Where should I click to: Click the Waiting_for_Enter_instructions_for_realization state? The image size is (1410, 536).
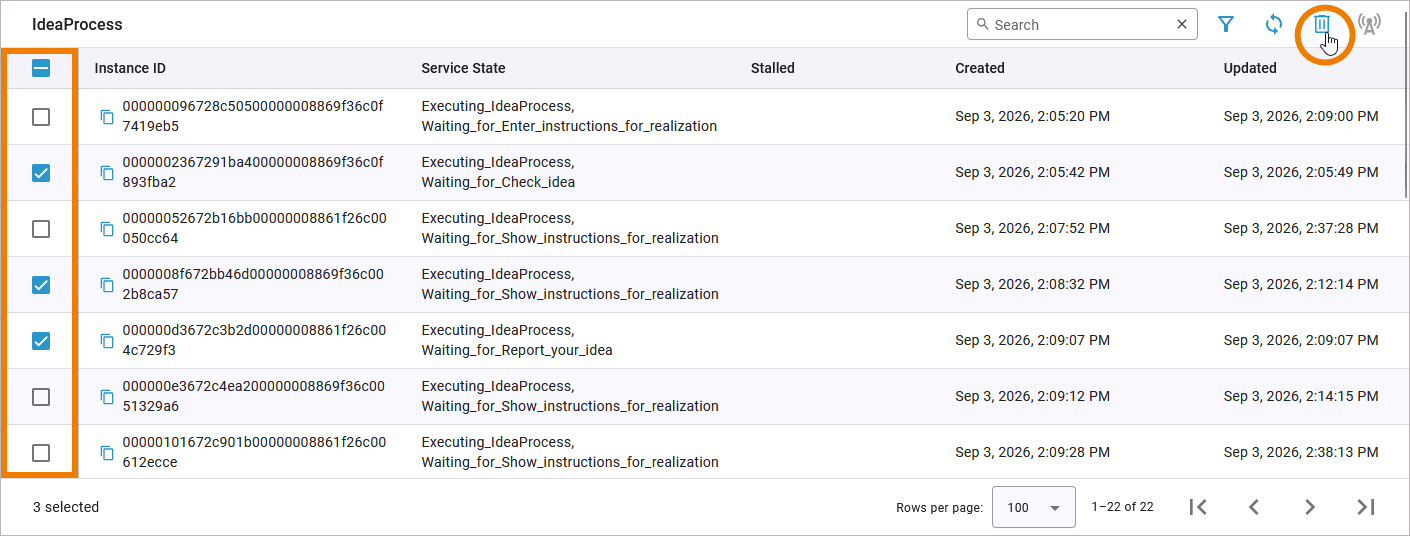click(x=569, y=126)
